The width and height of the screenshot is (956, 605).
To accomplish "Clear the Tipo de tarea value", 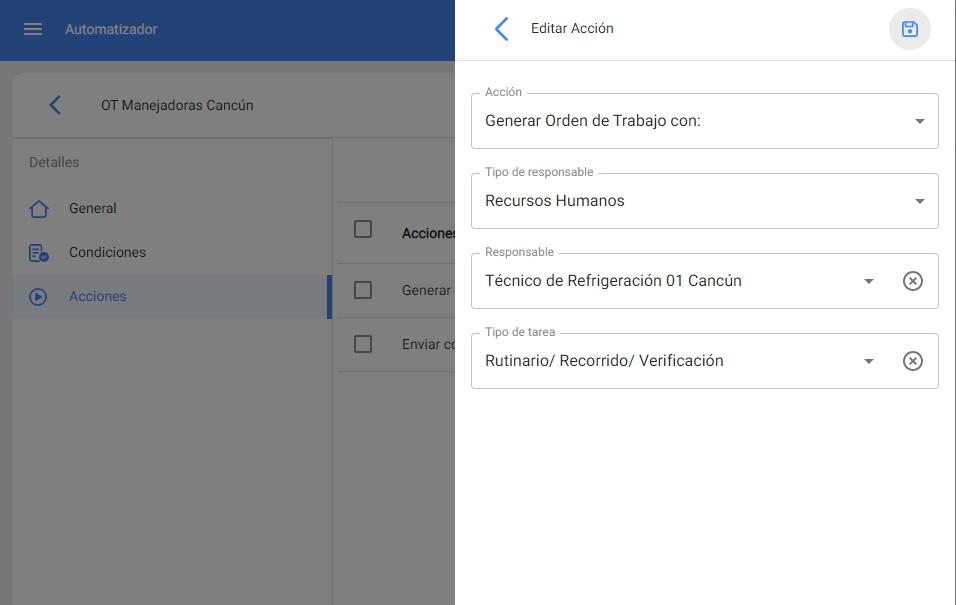I will [912, 361].
